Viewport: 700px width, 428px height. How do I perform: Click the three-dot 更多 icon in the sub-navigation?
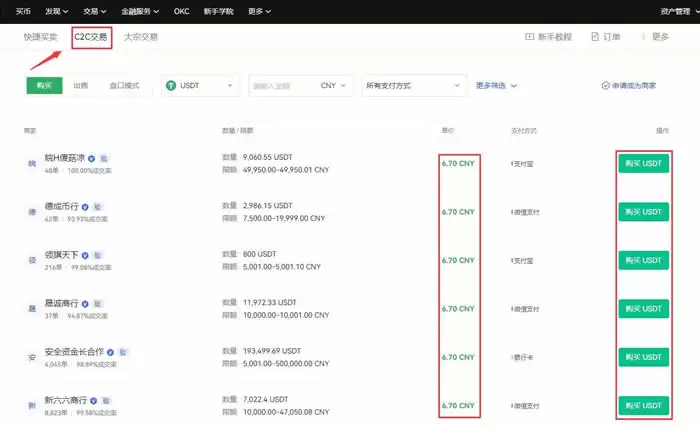coord(643,37)
